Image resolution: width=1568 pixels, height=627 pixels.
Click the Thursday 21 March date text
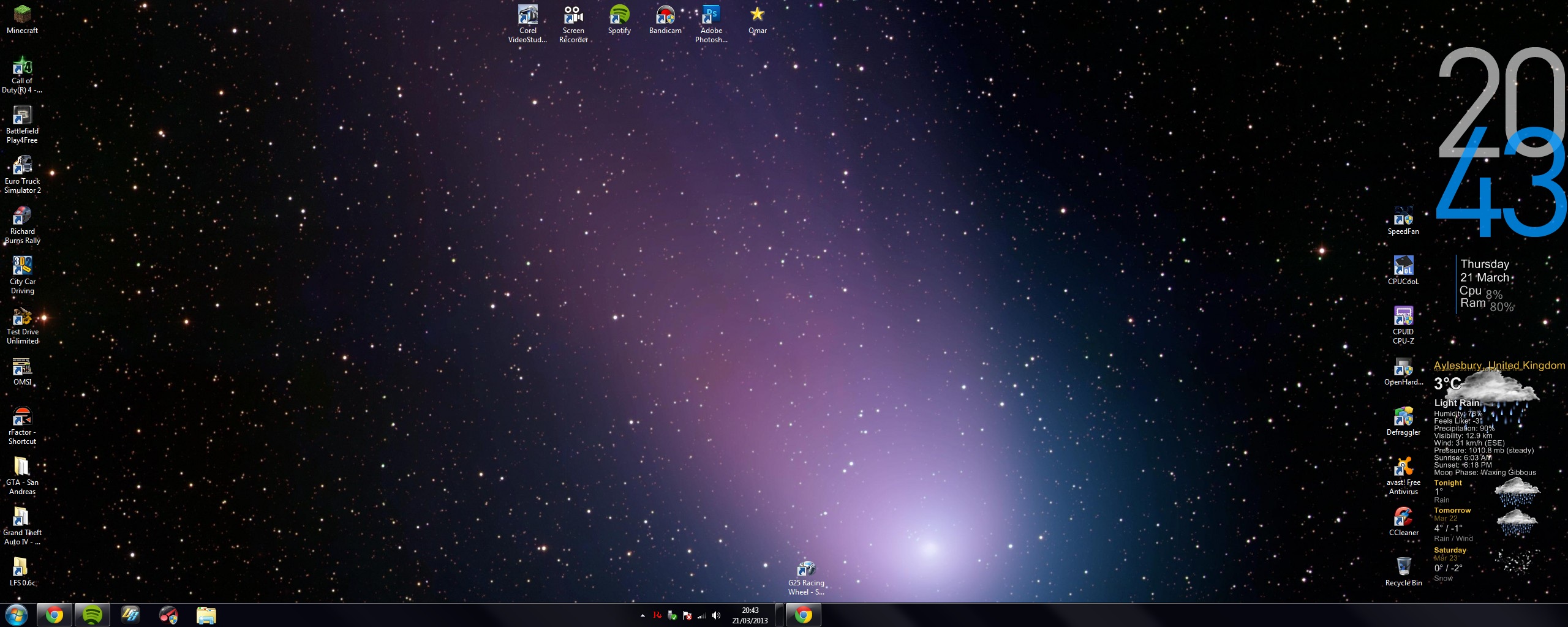tap(1485, 271)
